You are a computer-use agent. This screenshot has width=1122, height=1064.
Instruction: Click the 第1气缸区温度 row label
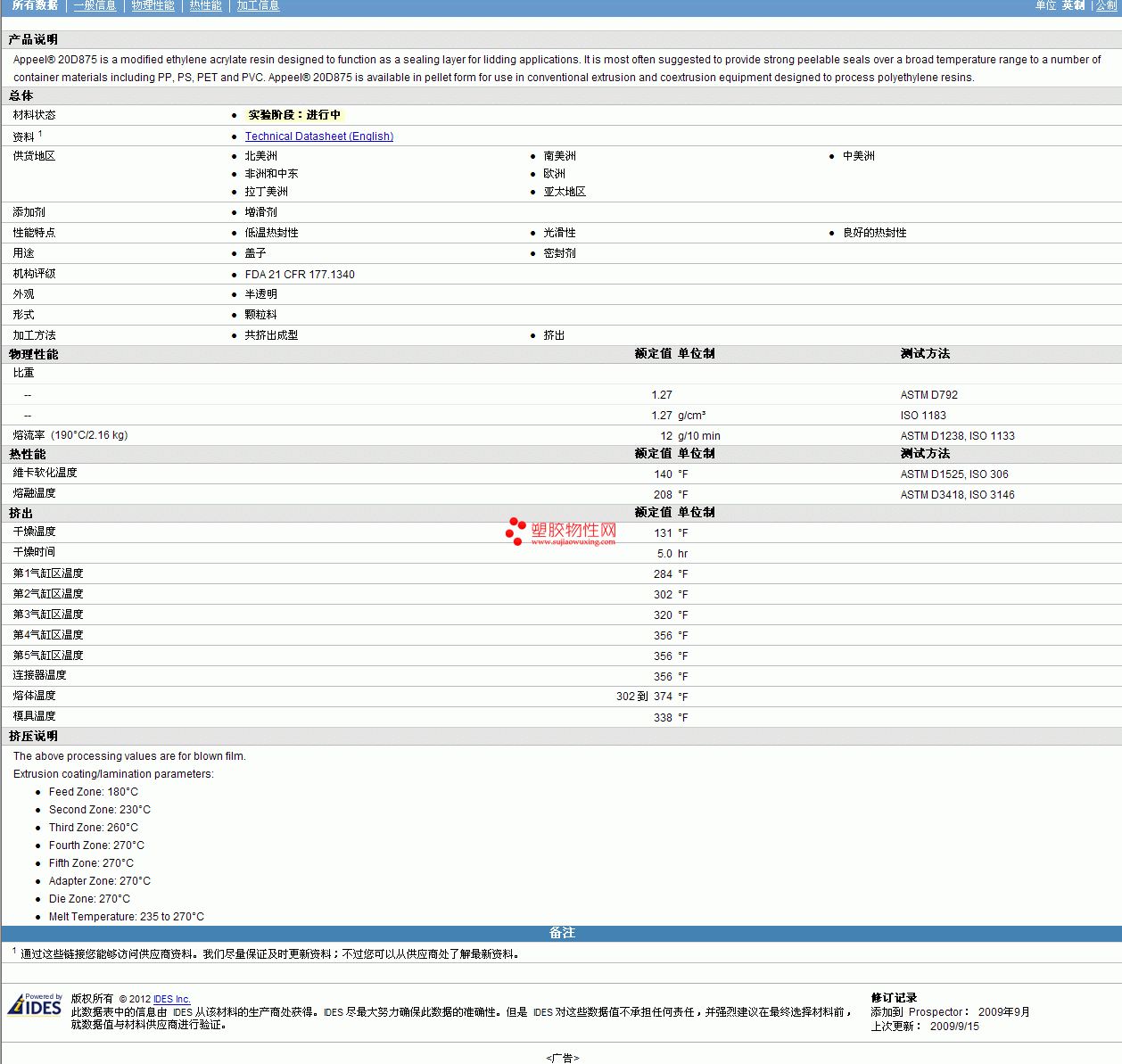pos(48,573)
